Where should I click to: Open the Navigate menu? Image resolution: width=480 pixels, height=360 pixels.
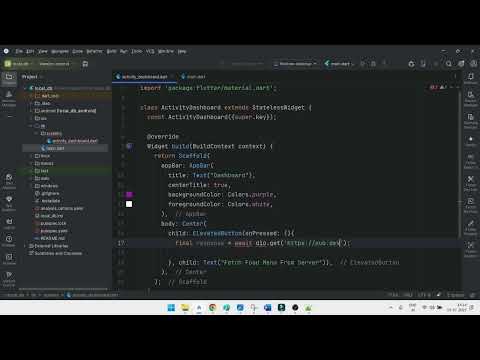[x=60, y=51]
